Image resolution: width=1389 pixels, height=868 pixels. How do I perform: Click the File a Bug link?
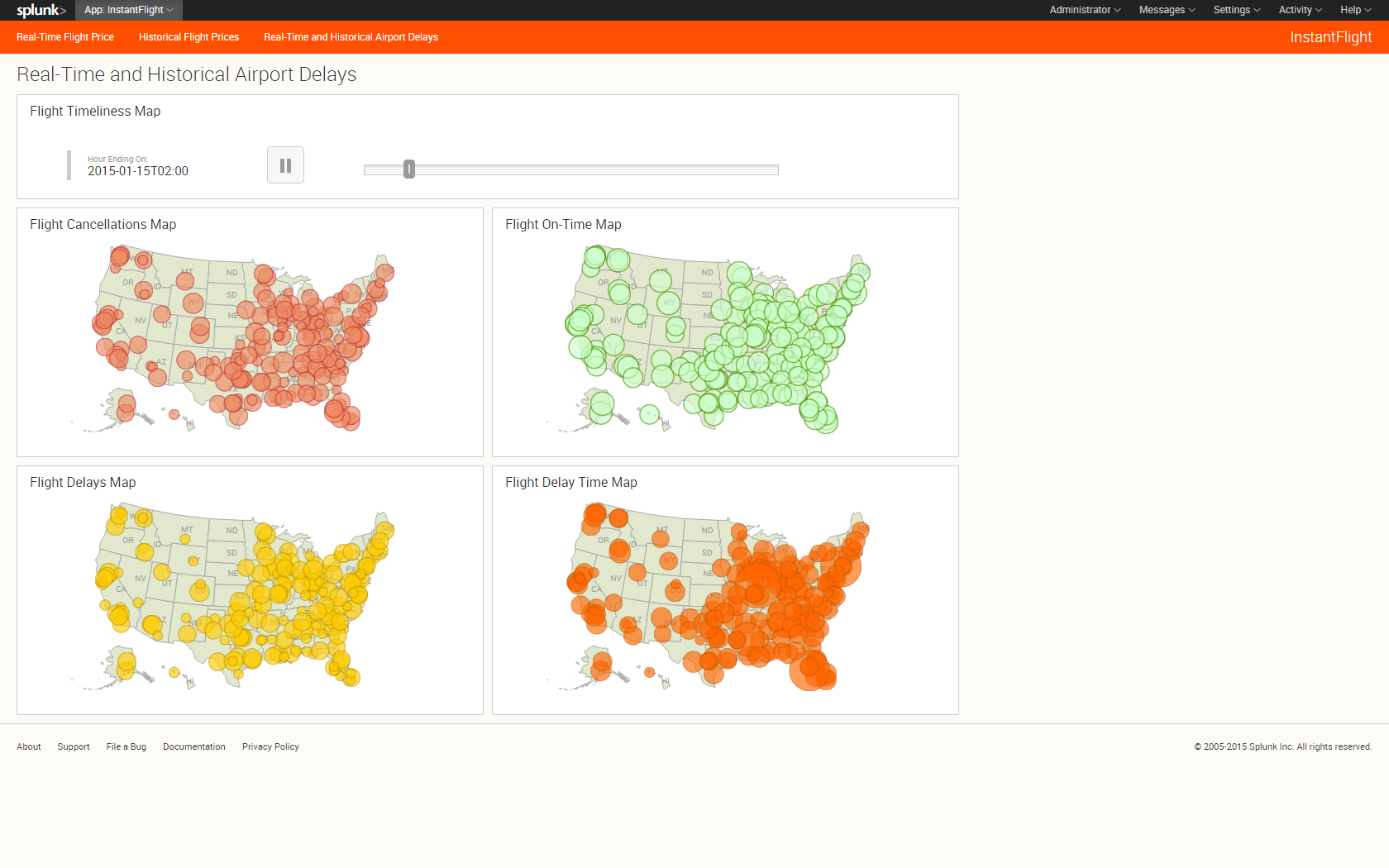click(126, 746)
